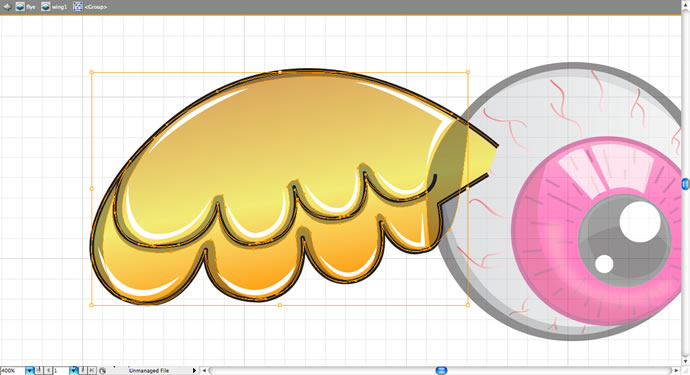Select the wing1 sublayer breadcrumb icon

(46, 7)
